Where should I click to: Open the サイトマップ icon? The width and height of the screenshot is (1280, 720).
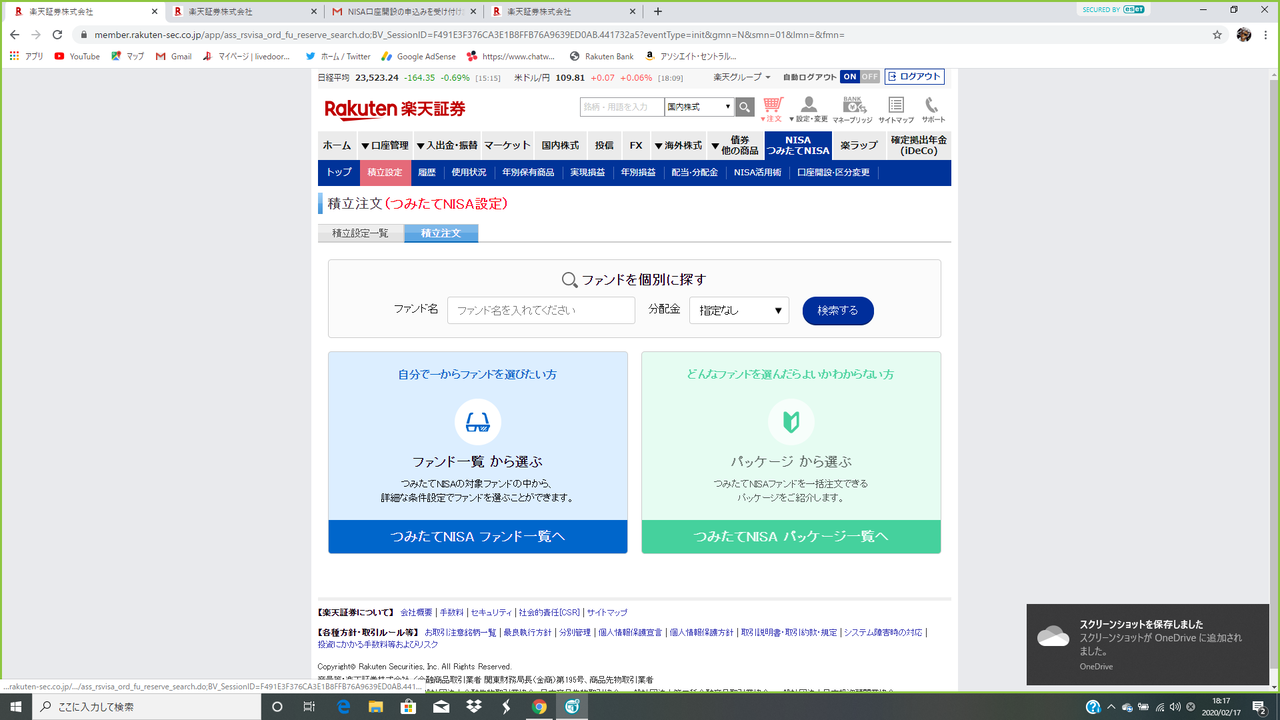tap(896, 109)
